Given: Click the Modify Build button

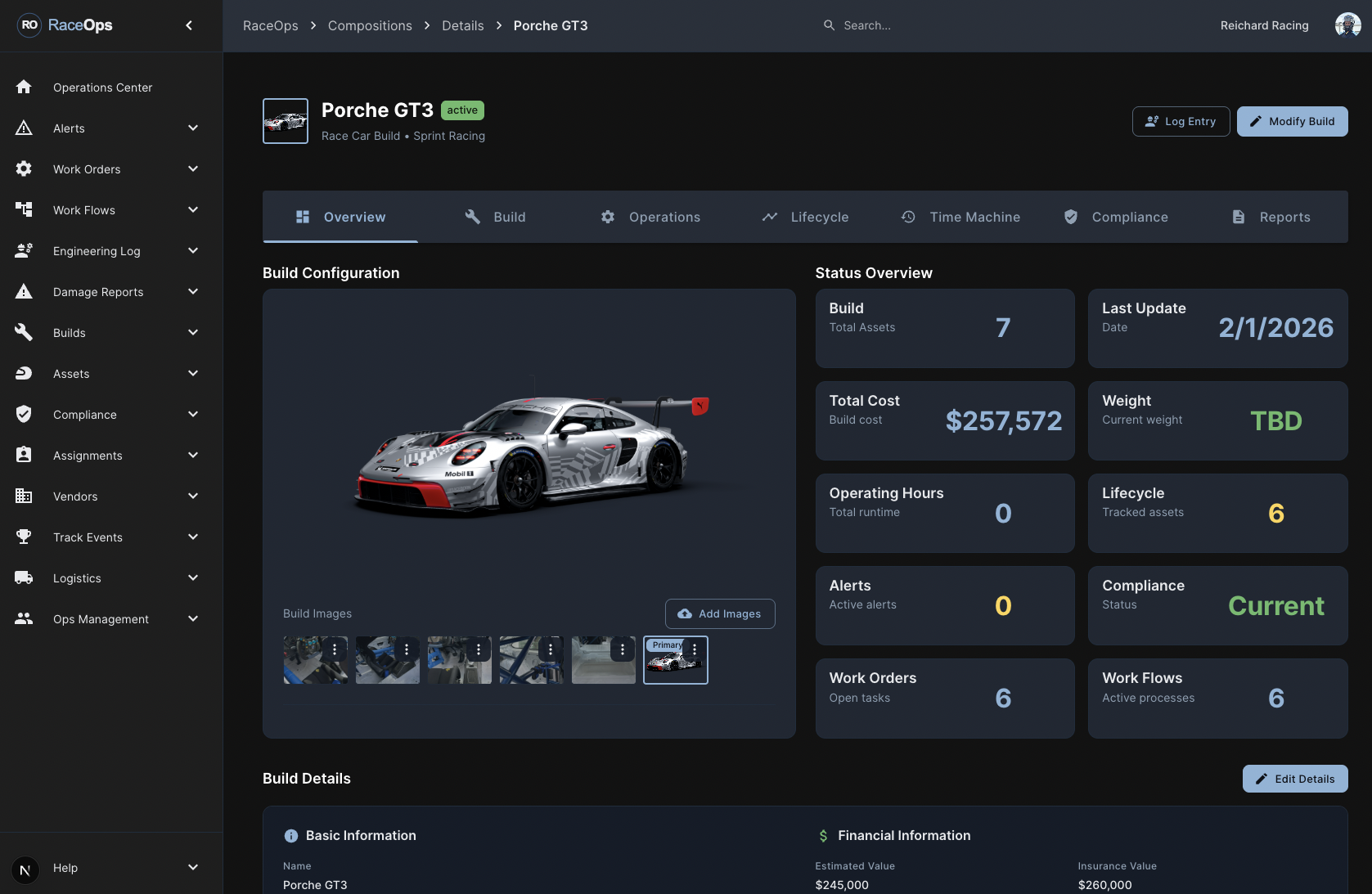Looking at the screenshot, I should [x=1293, y=121].
